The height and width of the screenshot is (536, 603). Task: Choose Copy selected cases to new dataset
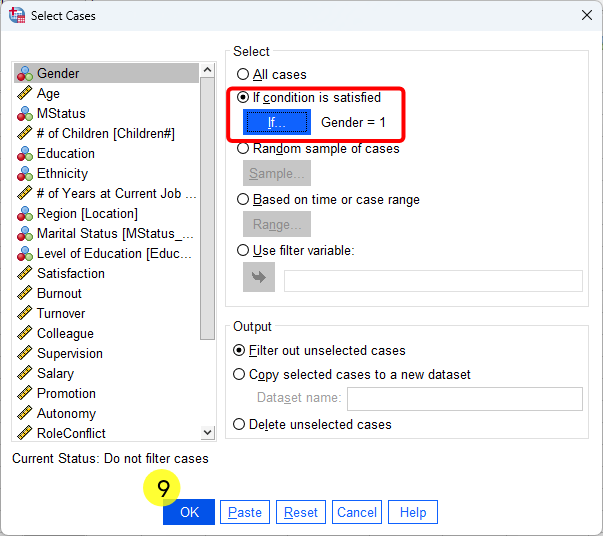[x=239, y=374]
